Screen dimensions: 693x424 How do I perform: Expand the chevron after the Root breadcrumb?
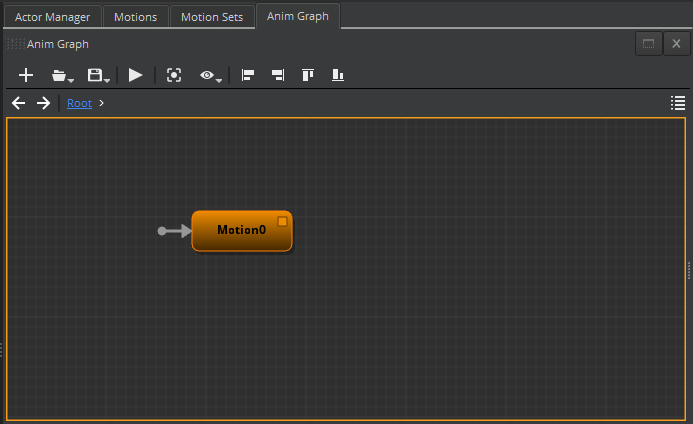tap(102, 103)
